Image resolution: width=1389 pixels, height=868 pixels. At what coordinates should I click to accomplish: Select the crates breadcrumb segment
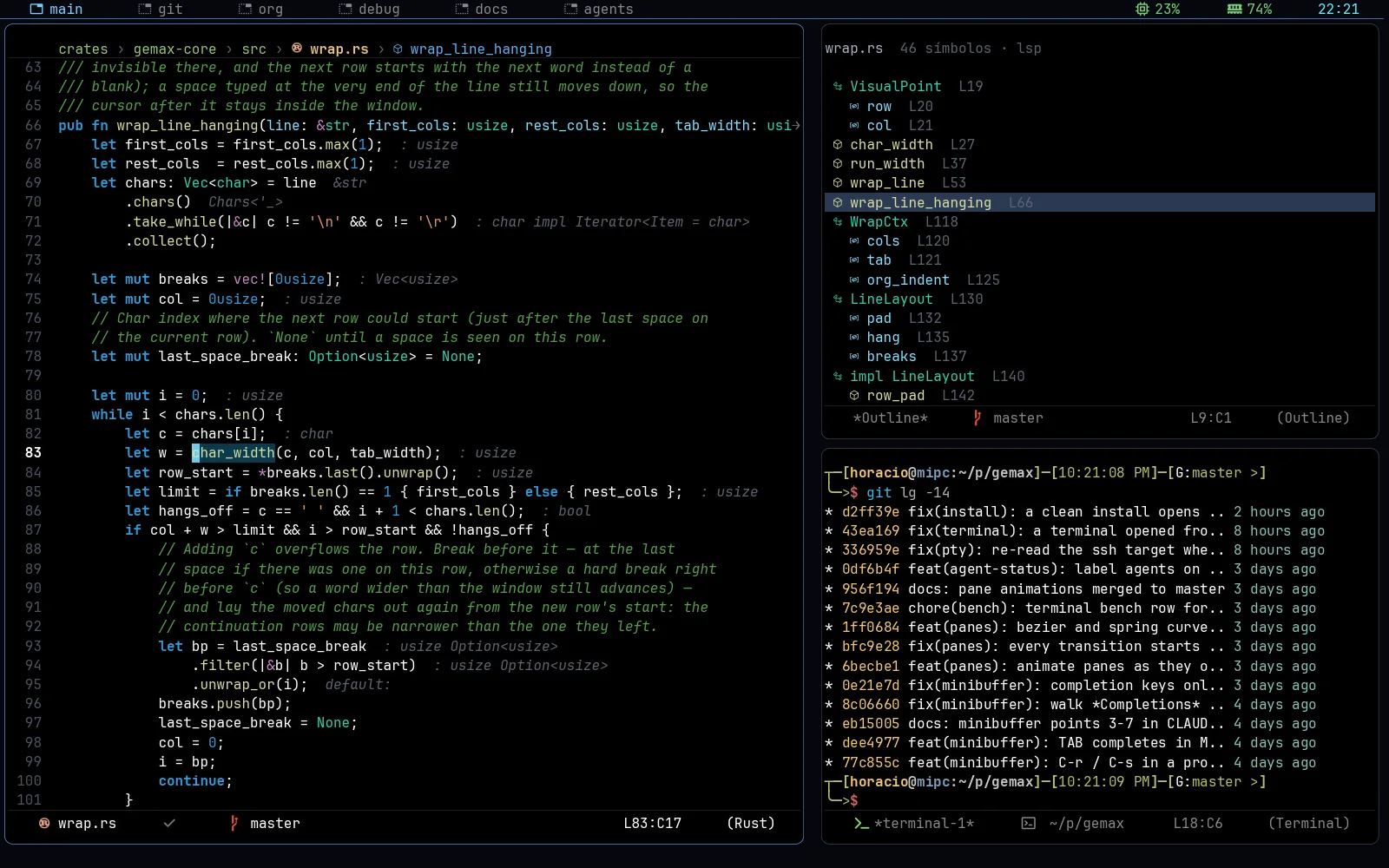click(x=83, y=49)
